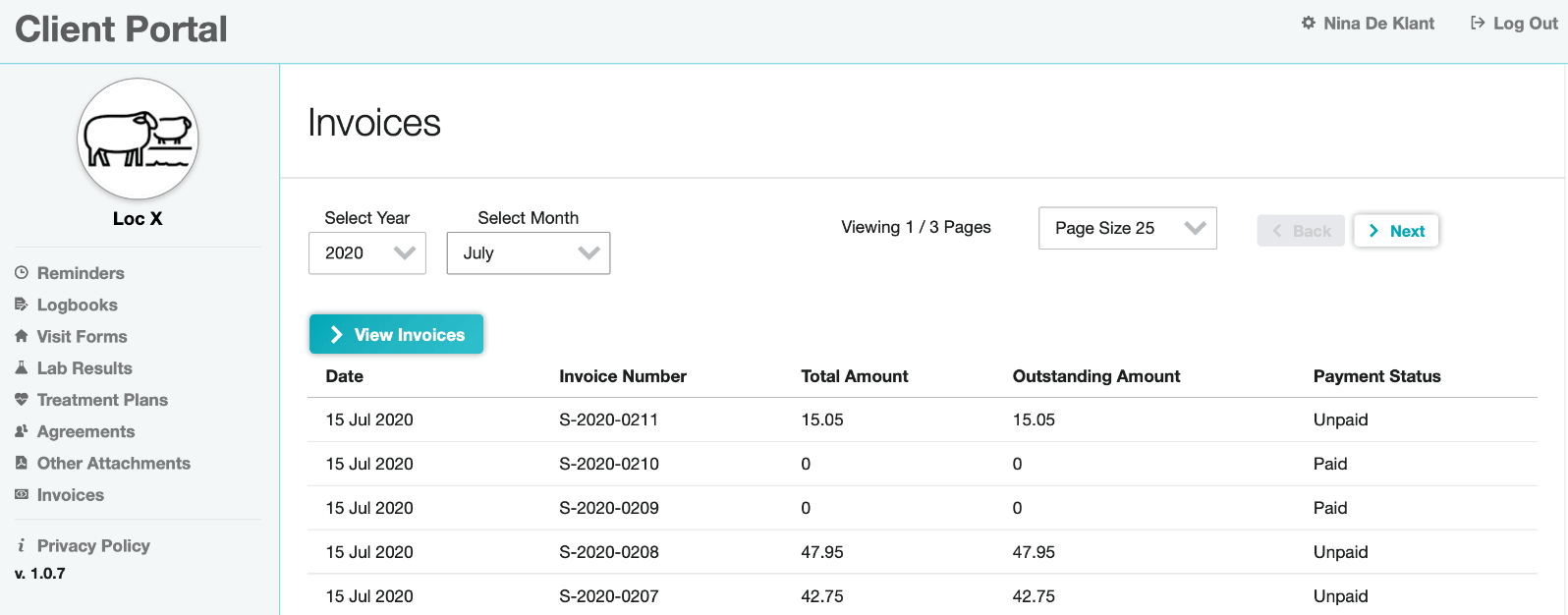Open the Select Month dropdown
This screenshot has height=615, width=1568.
529,252
